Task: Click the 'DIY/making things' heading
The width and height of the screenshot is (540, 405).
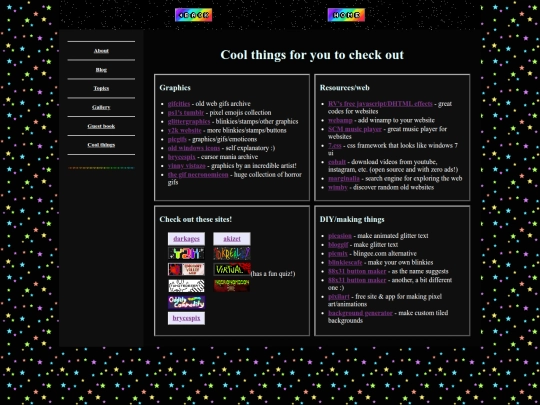Action: click(x=352, y=219)
